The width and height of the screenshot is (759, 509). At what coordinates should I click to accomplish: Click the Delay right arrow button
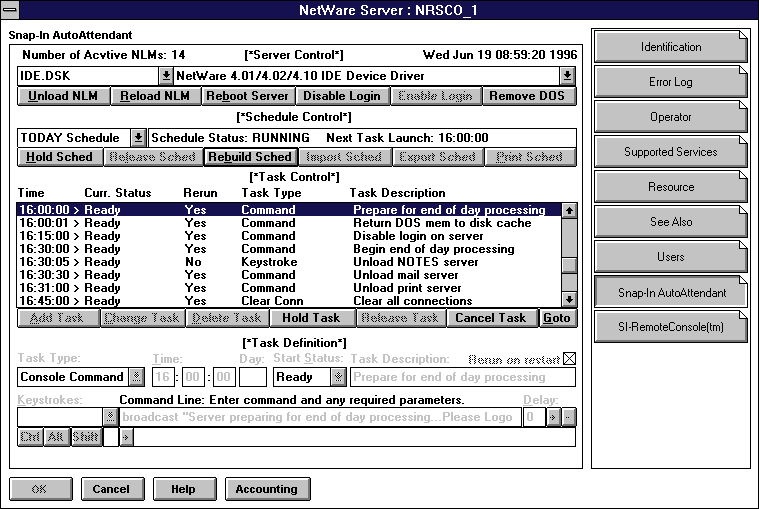pos(553,417)
